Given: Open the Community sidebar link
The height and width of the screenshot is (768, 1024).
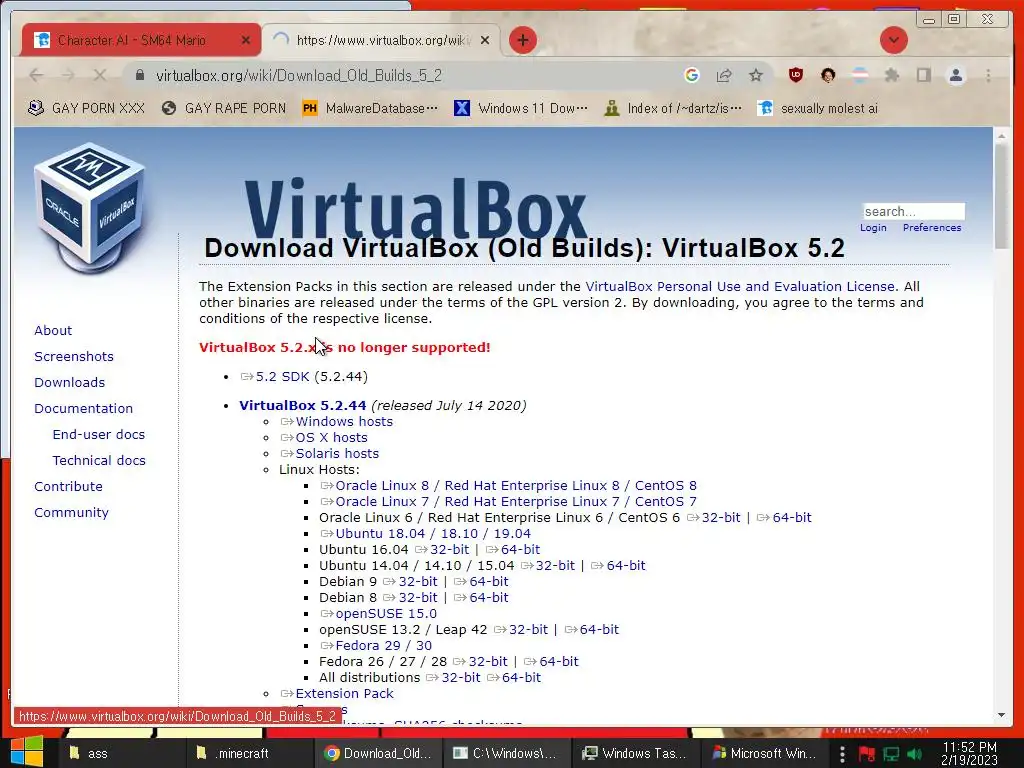Looking at the screenshot, I should [71, 513].
